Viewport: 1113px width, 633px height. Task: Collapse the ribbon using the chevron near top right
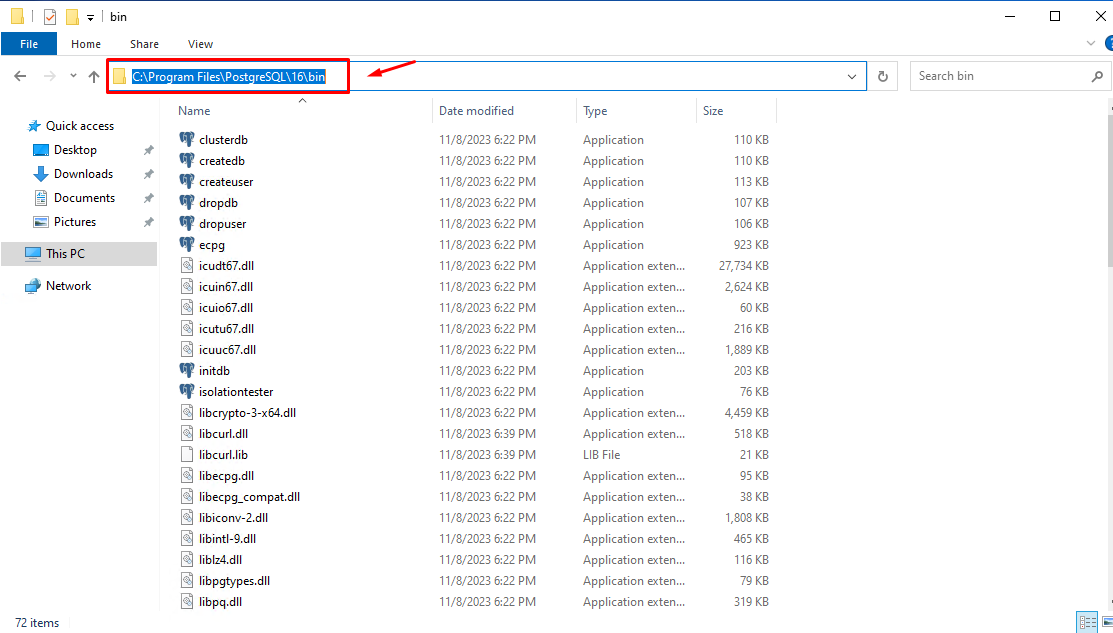1090,43
